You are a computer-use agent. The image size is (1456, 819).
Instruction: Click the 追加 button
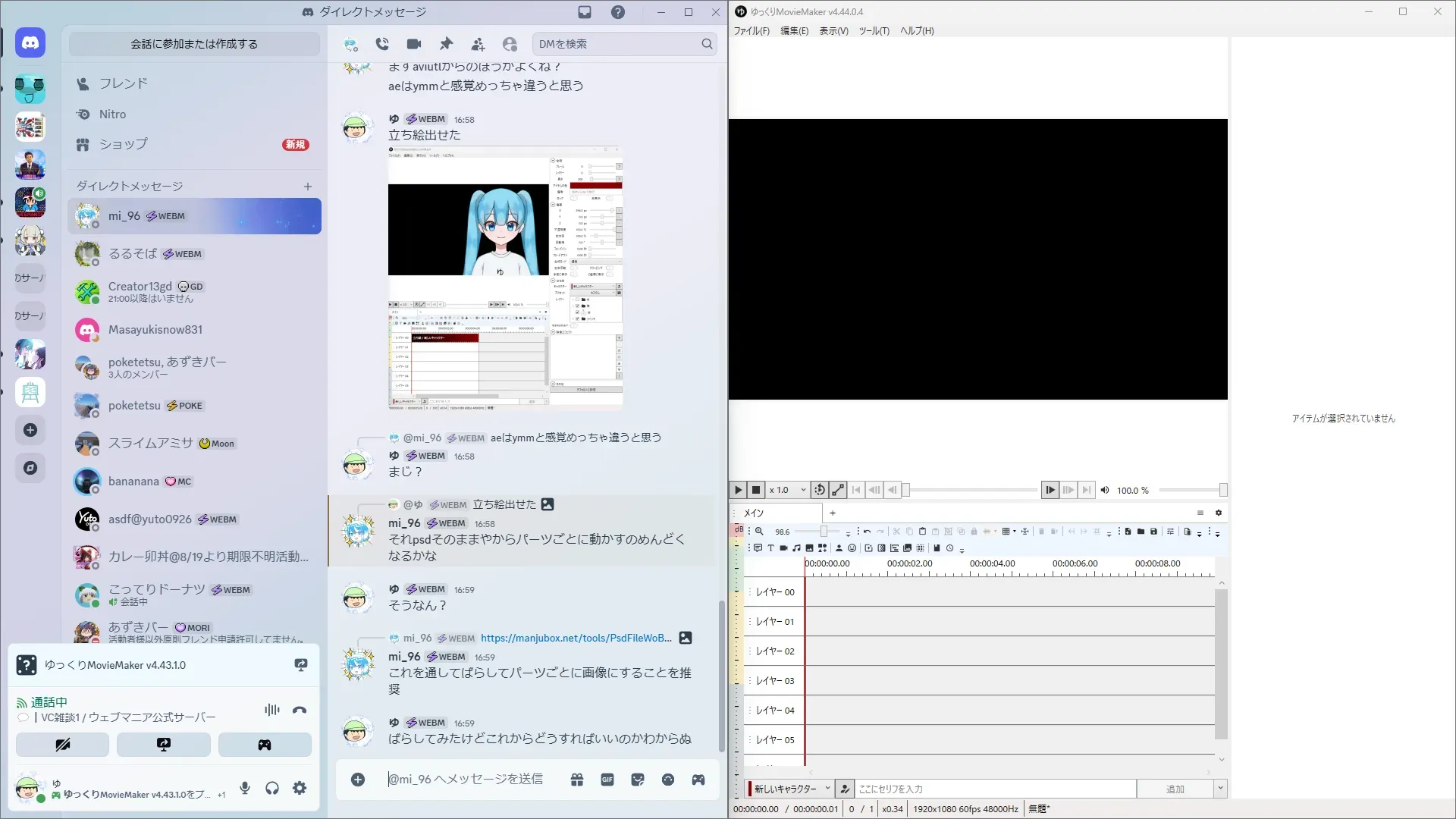click(1175, 789)
